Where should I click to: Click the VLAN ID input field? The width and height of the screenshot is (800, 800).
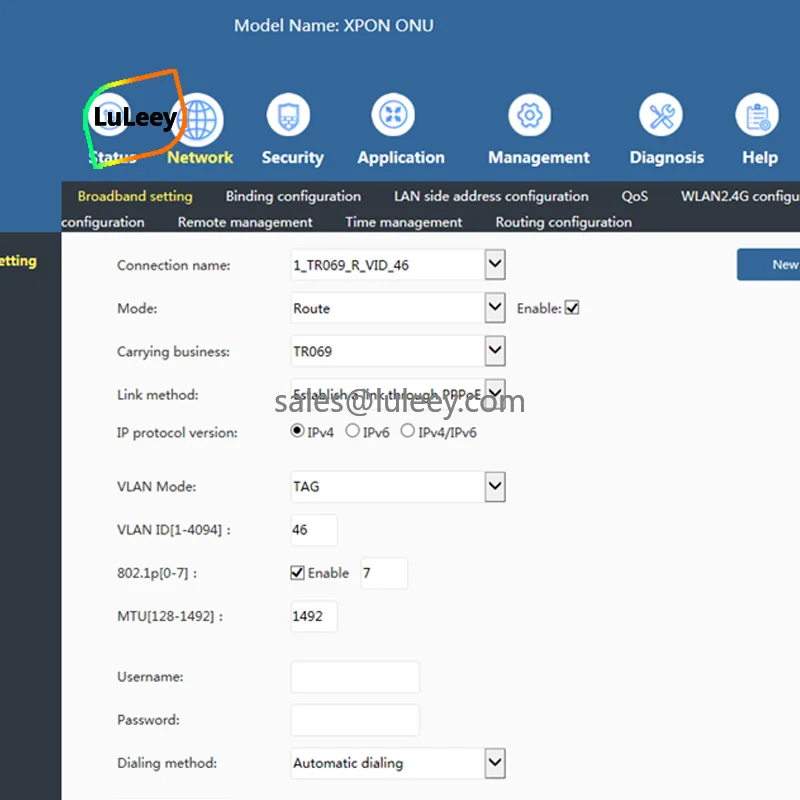[x=314, y=530]
